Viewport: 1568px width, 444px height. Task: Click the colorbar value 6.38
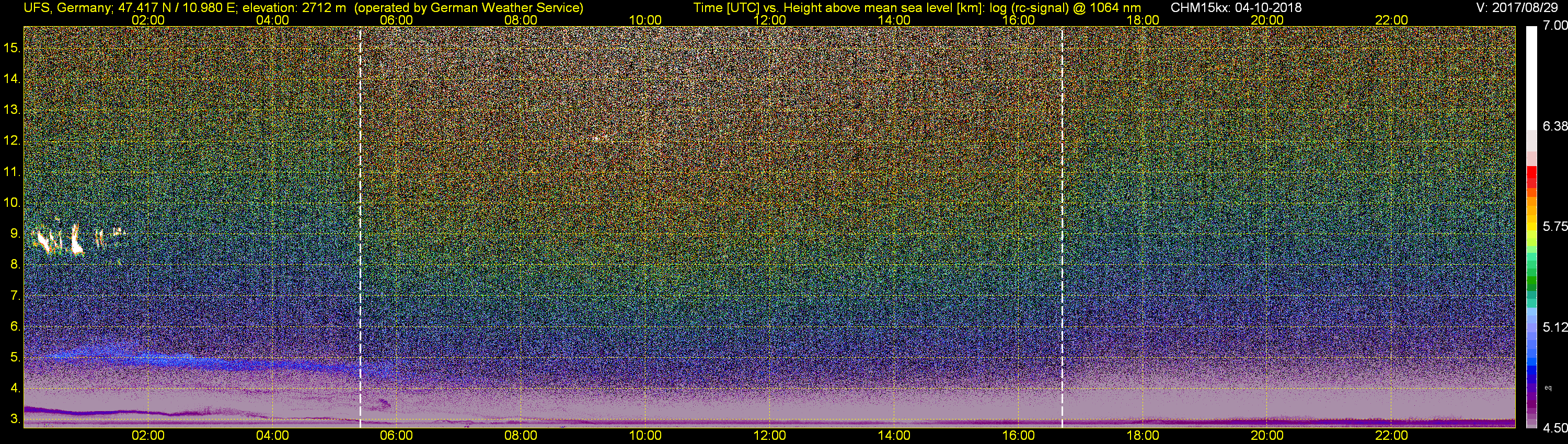(x=1555, y=126)
